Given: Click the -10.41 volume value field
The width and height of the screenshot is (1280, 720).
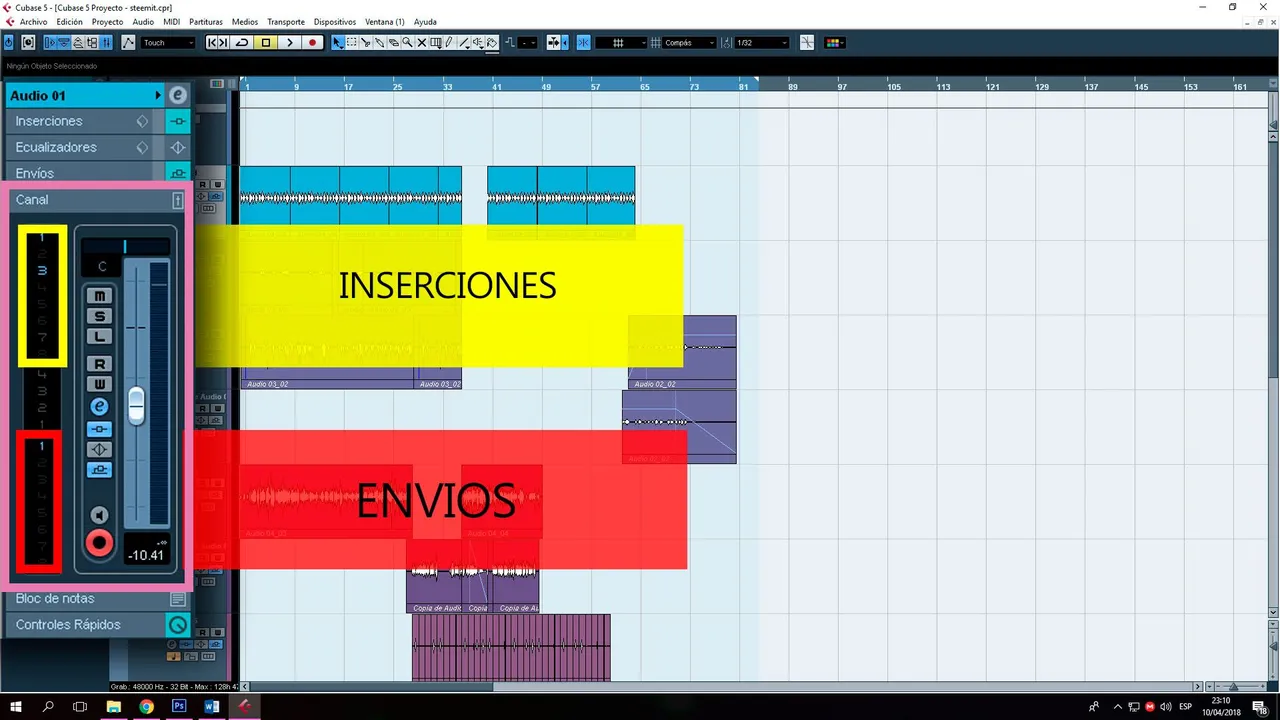Looking at the screenshot, I should (x=146, y=555).
